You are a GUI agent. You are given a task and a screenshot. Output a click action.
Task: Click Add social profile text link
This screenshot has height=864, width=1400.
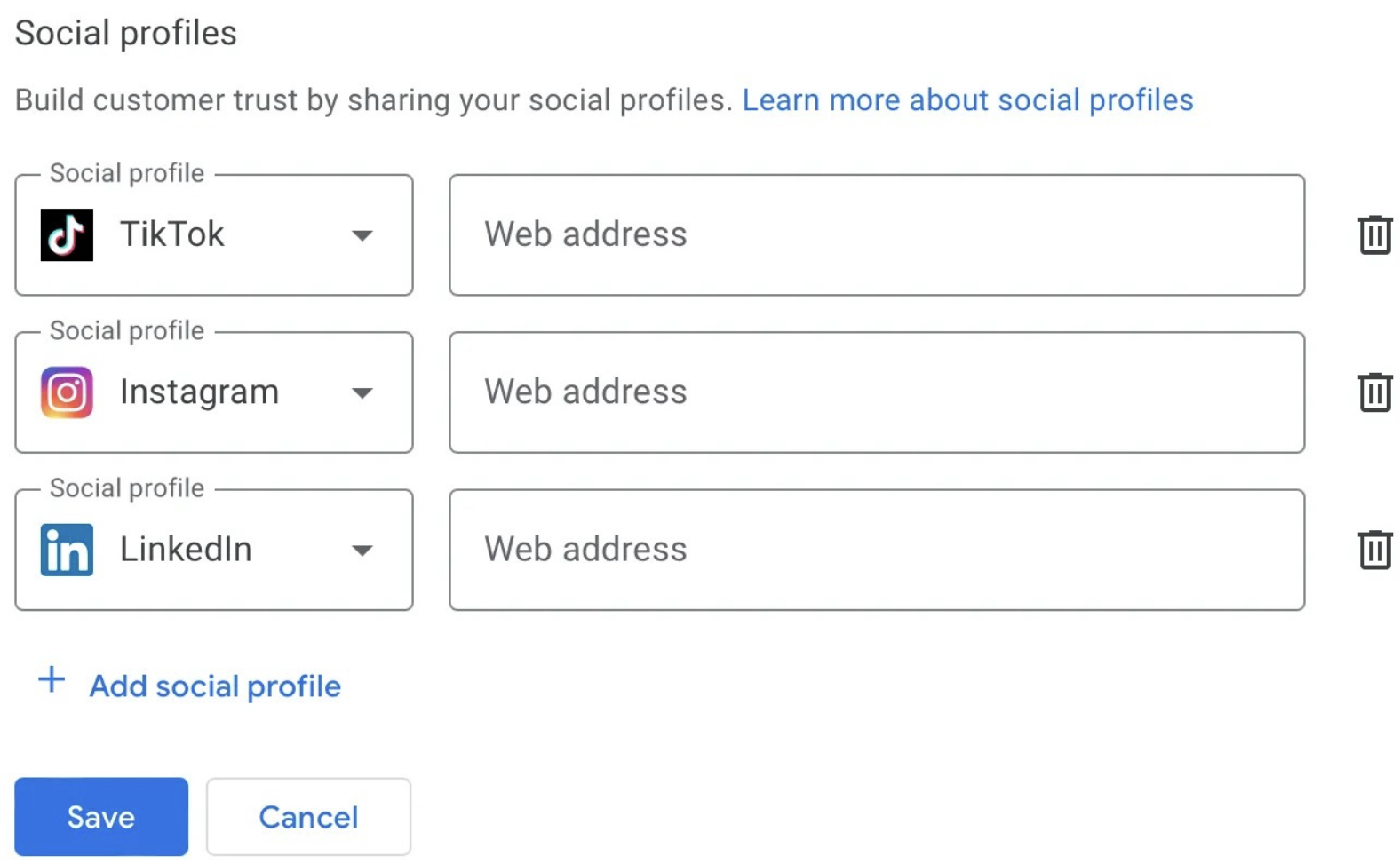215,686
